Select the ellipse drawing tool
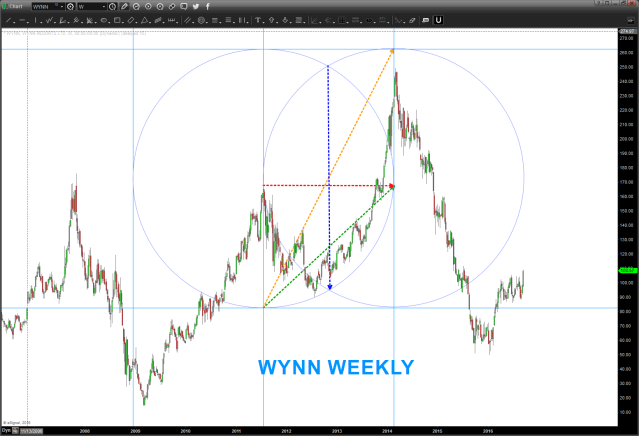Viewport: 639px width, 436px height. pos(104,20)
